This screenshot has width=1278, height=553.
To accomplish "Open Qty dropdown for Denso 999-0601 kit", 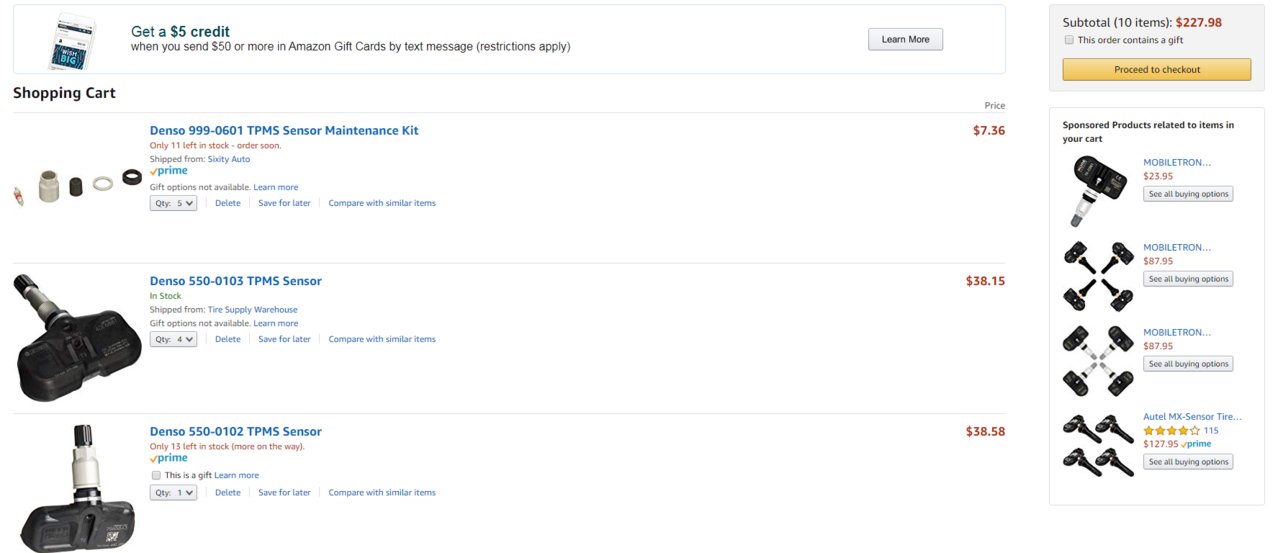I will pyautogui.click(x=174, y=203).
